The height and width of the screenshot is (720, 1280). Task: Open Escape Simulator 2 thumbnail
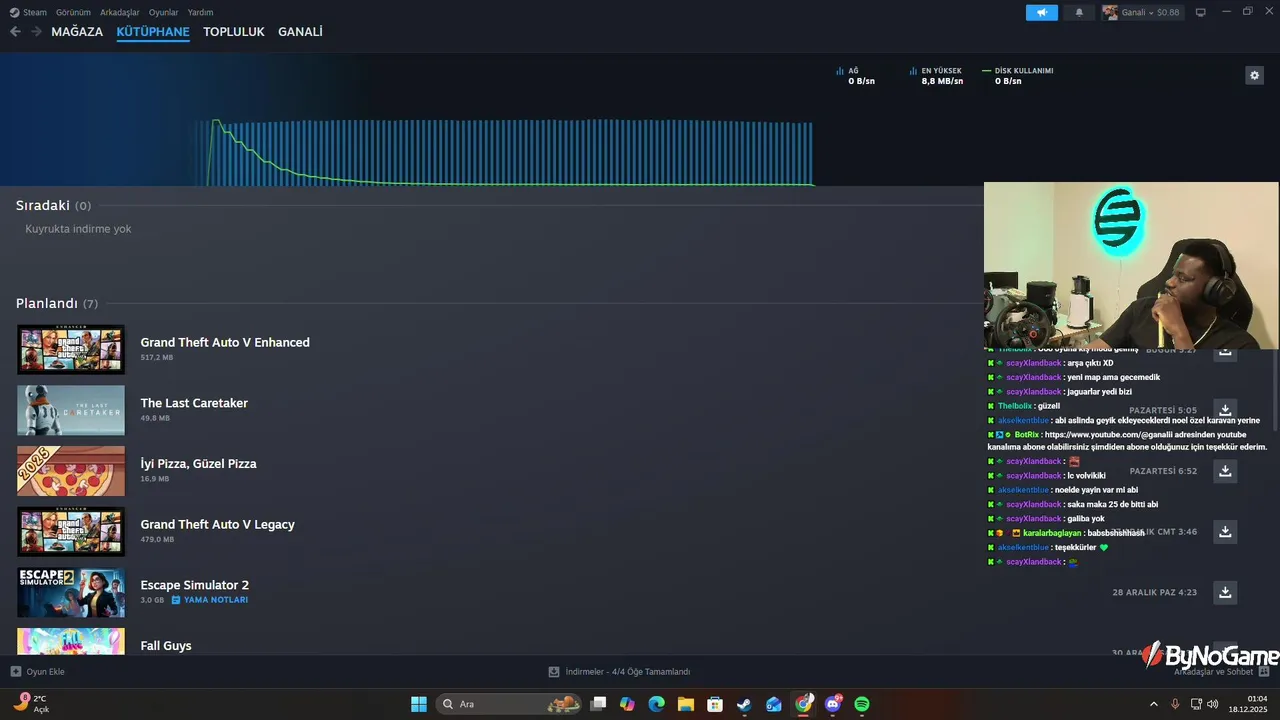[x=71, y=592]
